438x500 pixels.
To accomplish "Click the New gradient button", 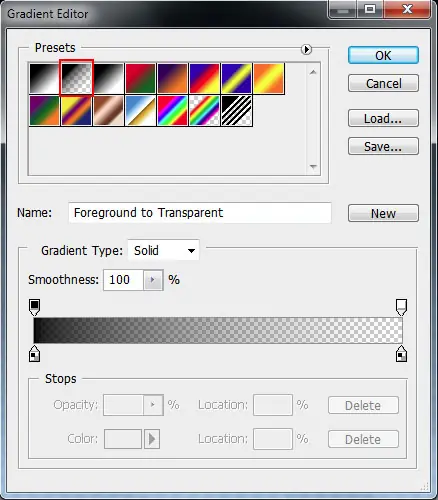I will tap(383, 213).
